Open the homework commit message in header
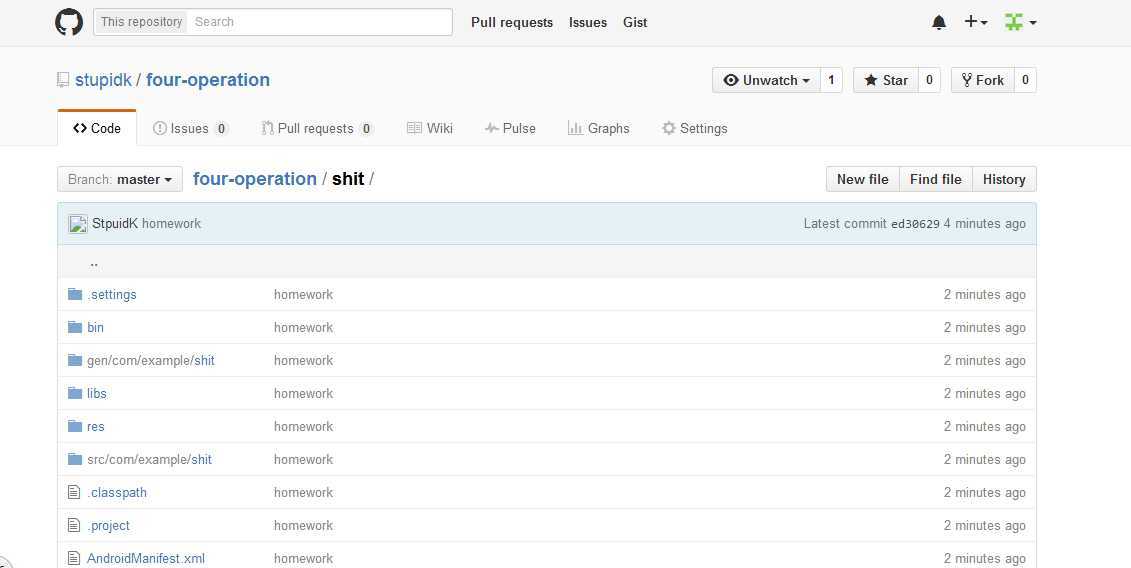Viewport: 1131px width, 568px height. tap(172, 224)
